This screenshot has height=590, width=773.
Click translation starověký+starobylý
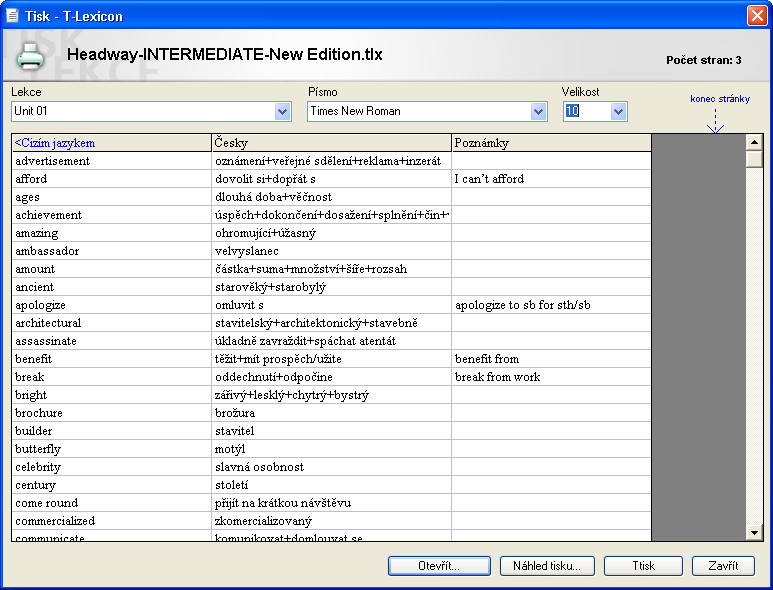click(270, 287)
